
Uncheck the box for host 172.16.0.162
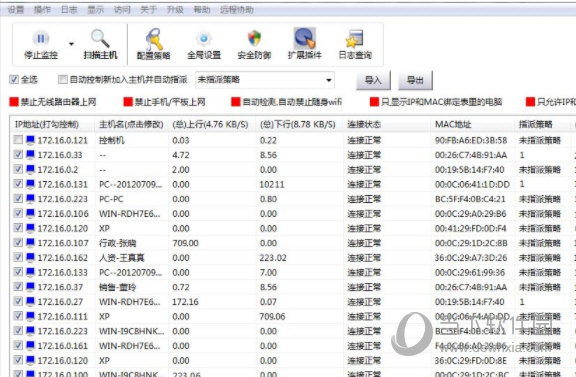[18, 257]
